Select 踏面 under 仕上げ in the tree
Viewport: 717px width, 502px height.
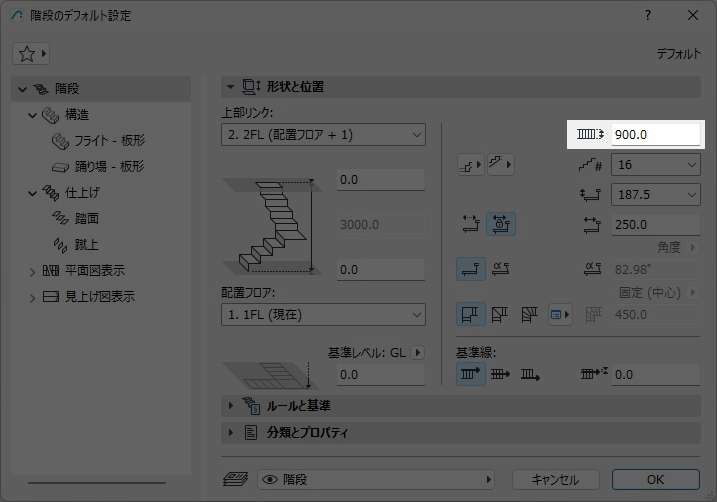click(87, 218)
